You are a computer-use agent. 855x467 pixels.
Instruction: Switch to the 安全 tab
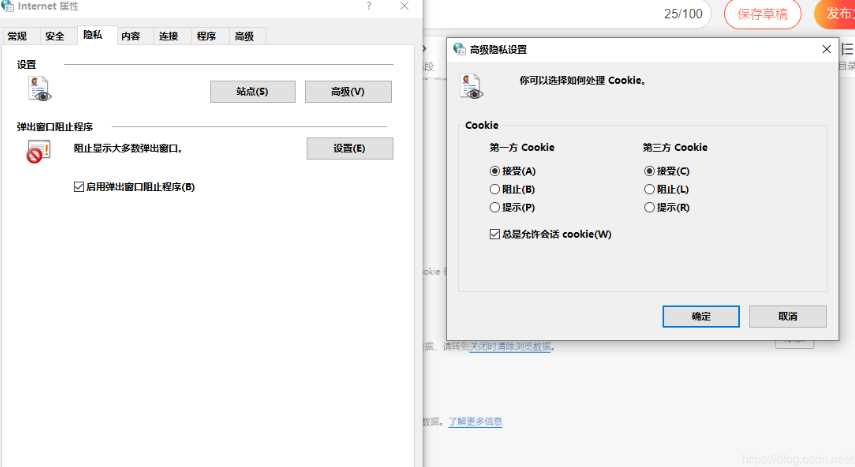click(x=55, y=36)
